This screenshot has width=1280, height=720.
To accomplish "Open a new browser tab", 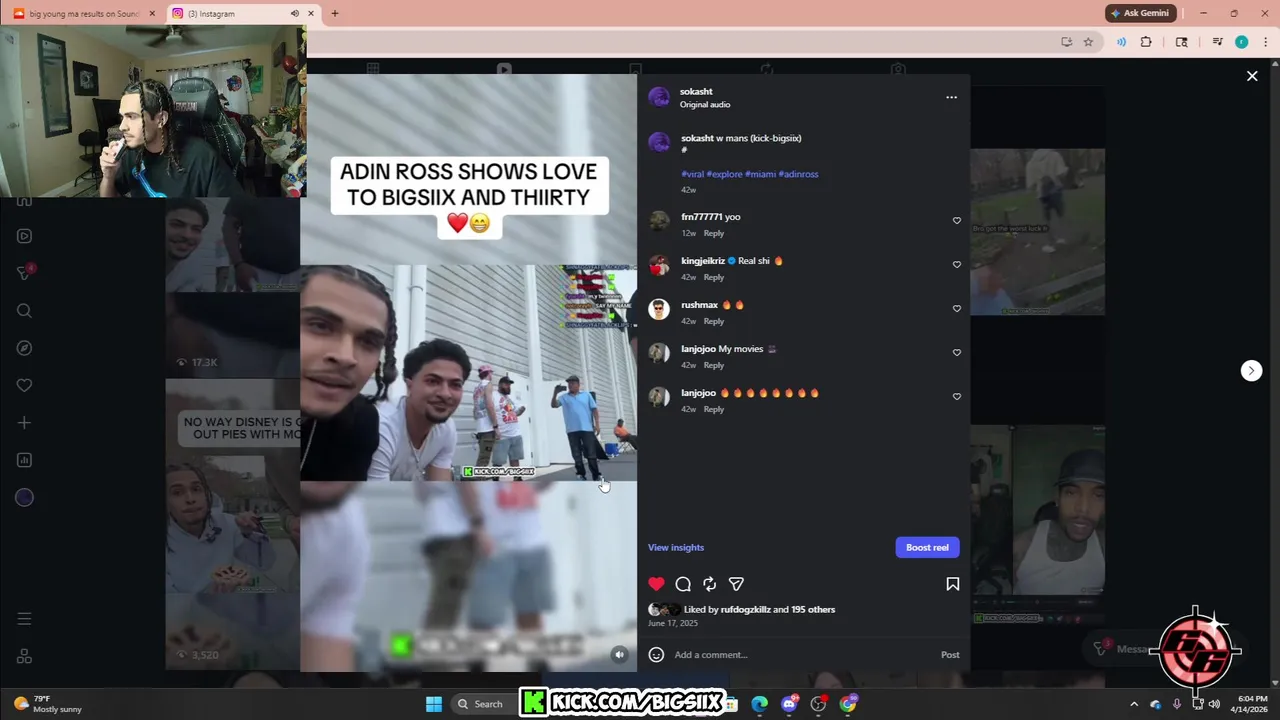I will click(335, 13).
